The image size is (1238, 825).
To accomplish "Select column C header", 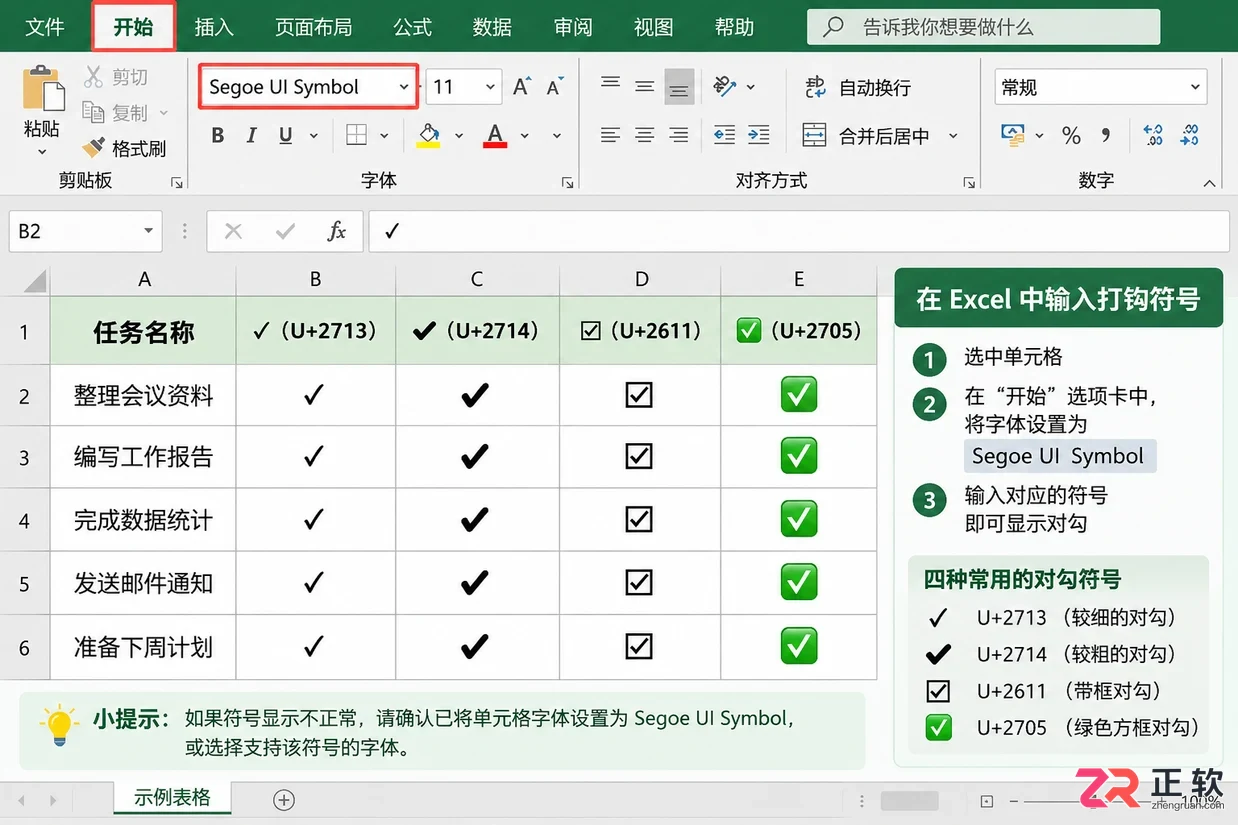I will pos(477,279).
